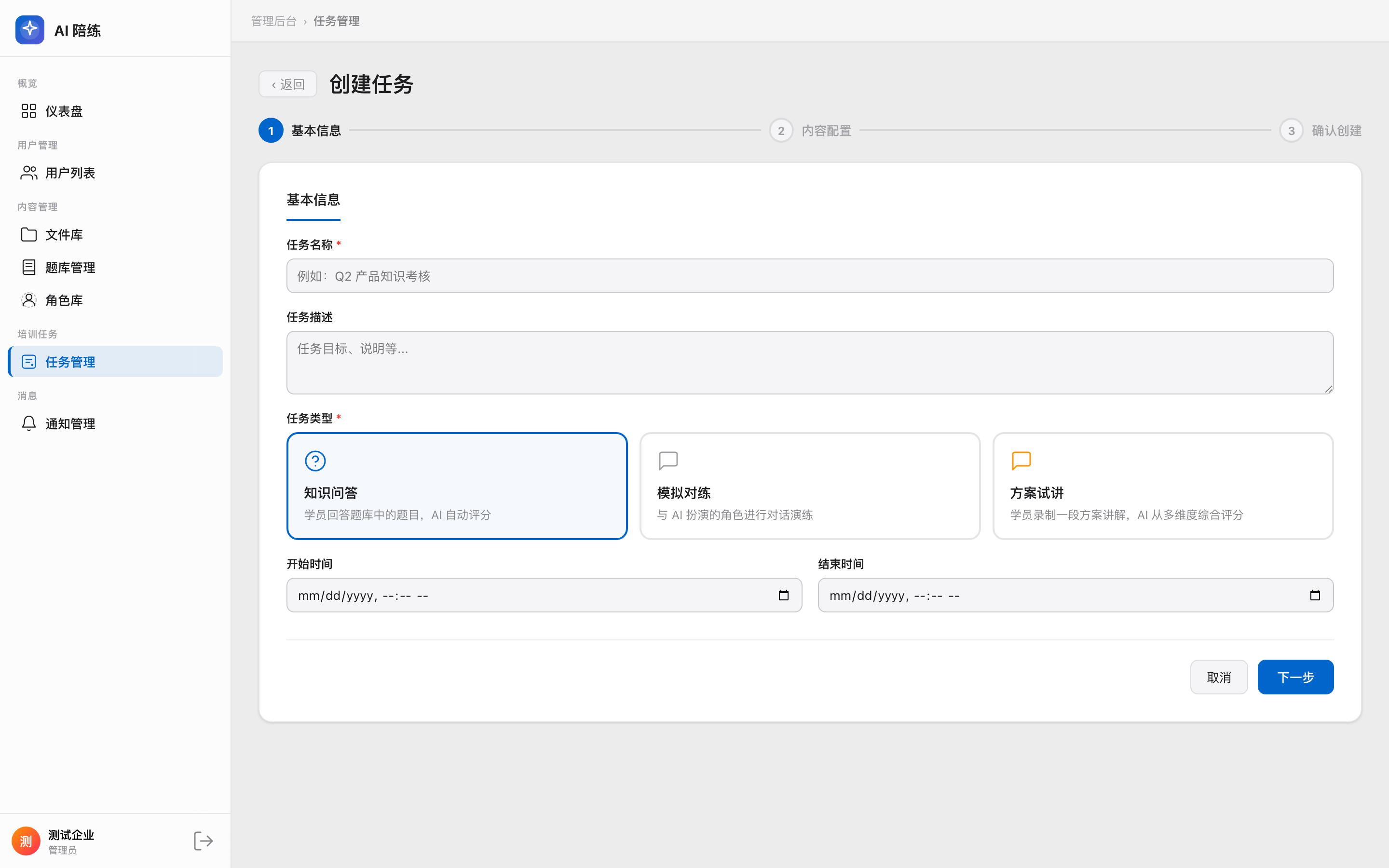Open 角色库 via its person icon
This screenshot has height=868, width=1389.
pos(29,299)
